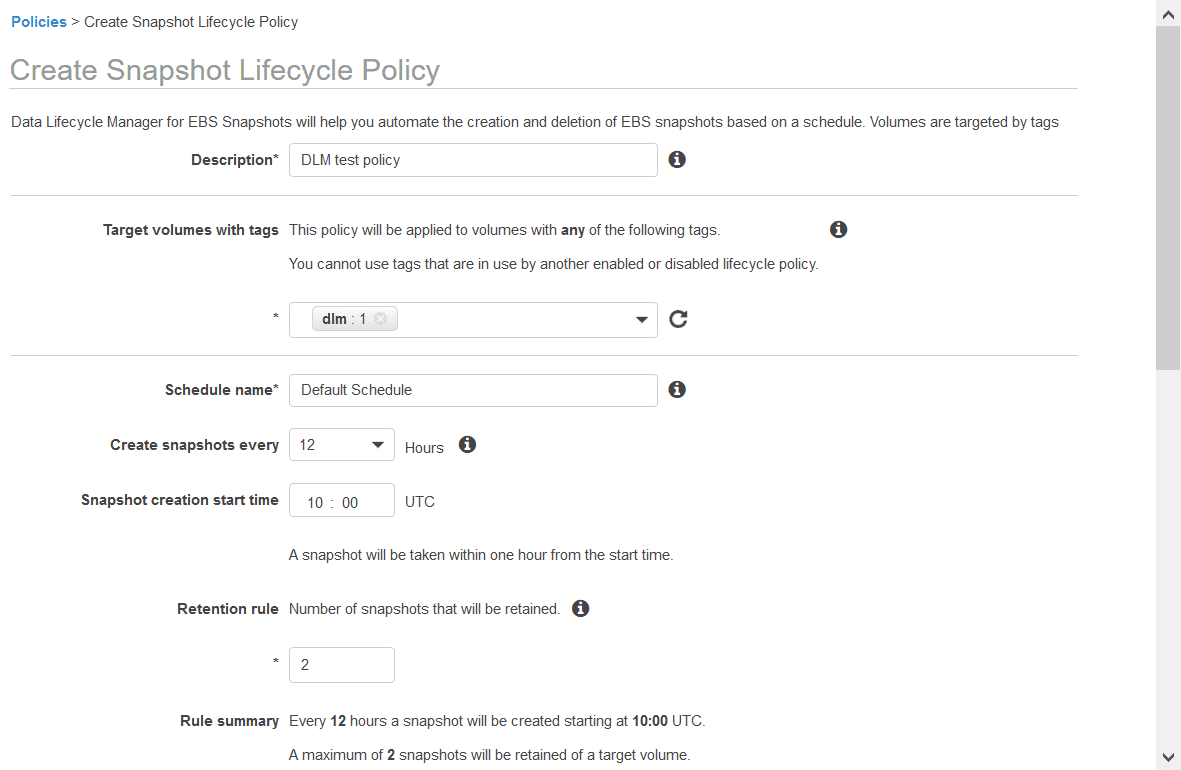
Task: Show info tooltip for Schedule name
Action: [677, 390]
